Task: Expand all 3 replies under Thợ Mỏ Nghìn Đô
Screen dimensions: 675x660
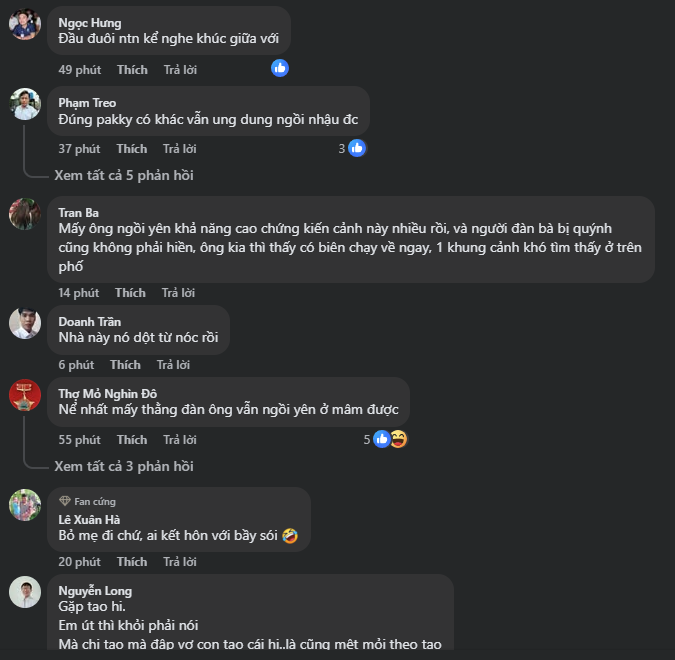Action: [x=124, y=466]
